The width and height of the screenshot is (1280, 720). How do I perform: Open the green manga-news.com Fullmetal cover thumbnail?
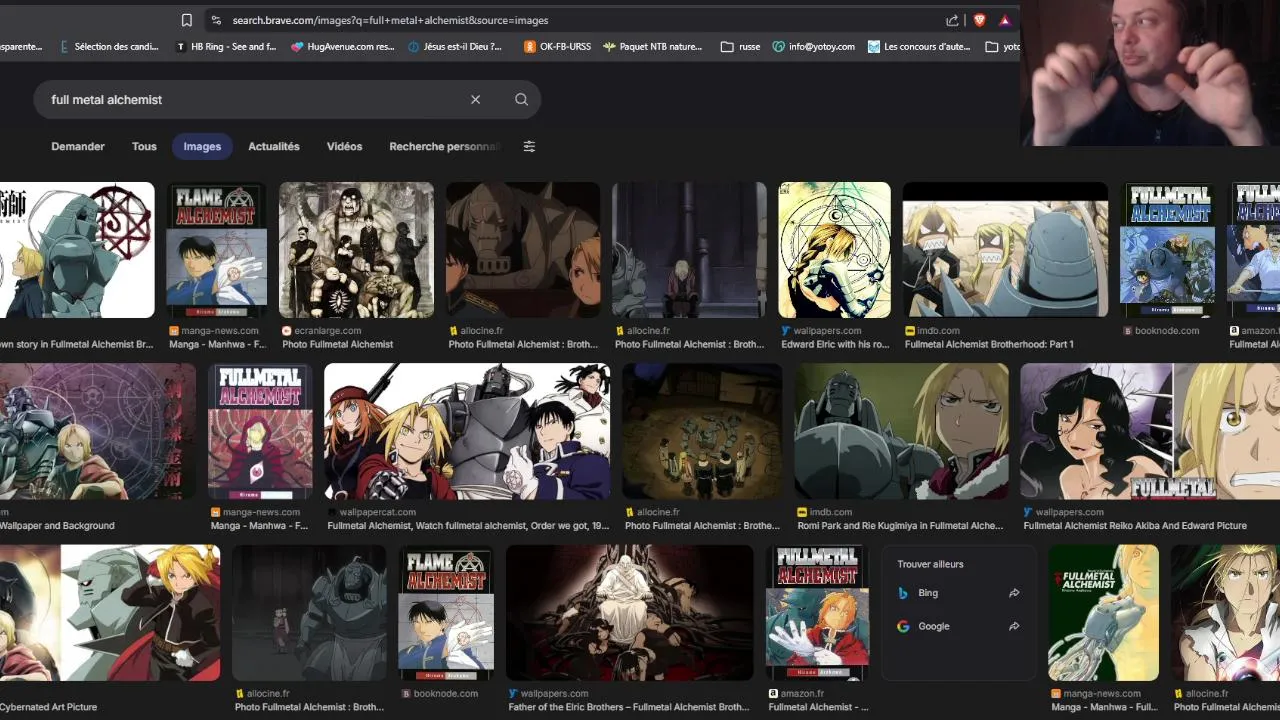1103,612
